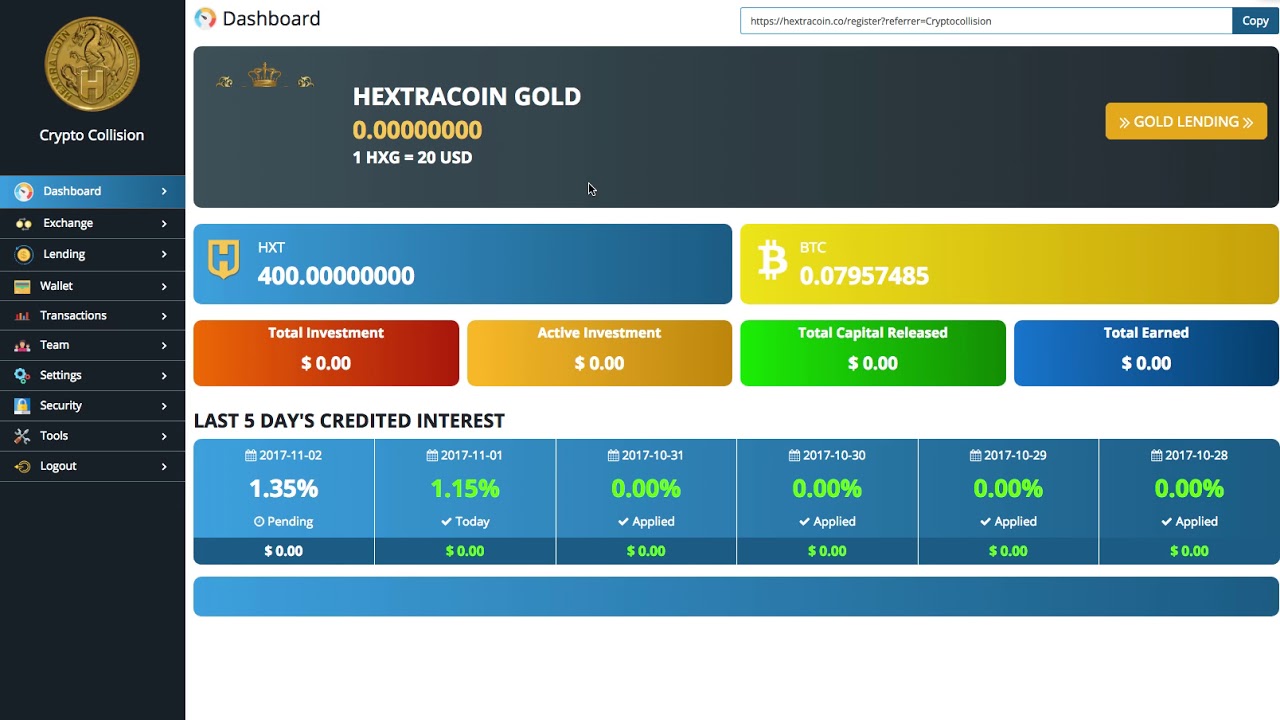
Task: Click the Hextracoin Gold 0.00000000 balance
Action: pyautogui.click(x=417, y=130)
